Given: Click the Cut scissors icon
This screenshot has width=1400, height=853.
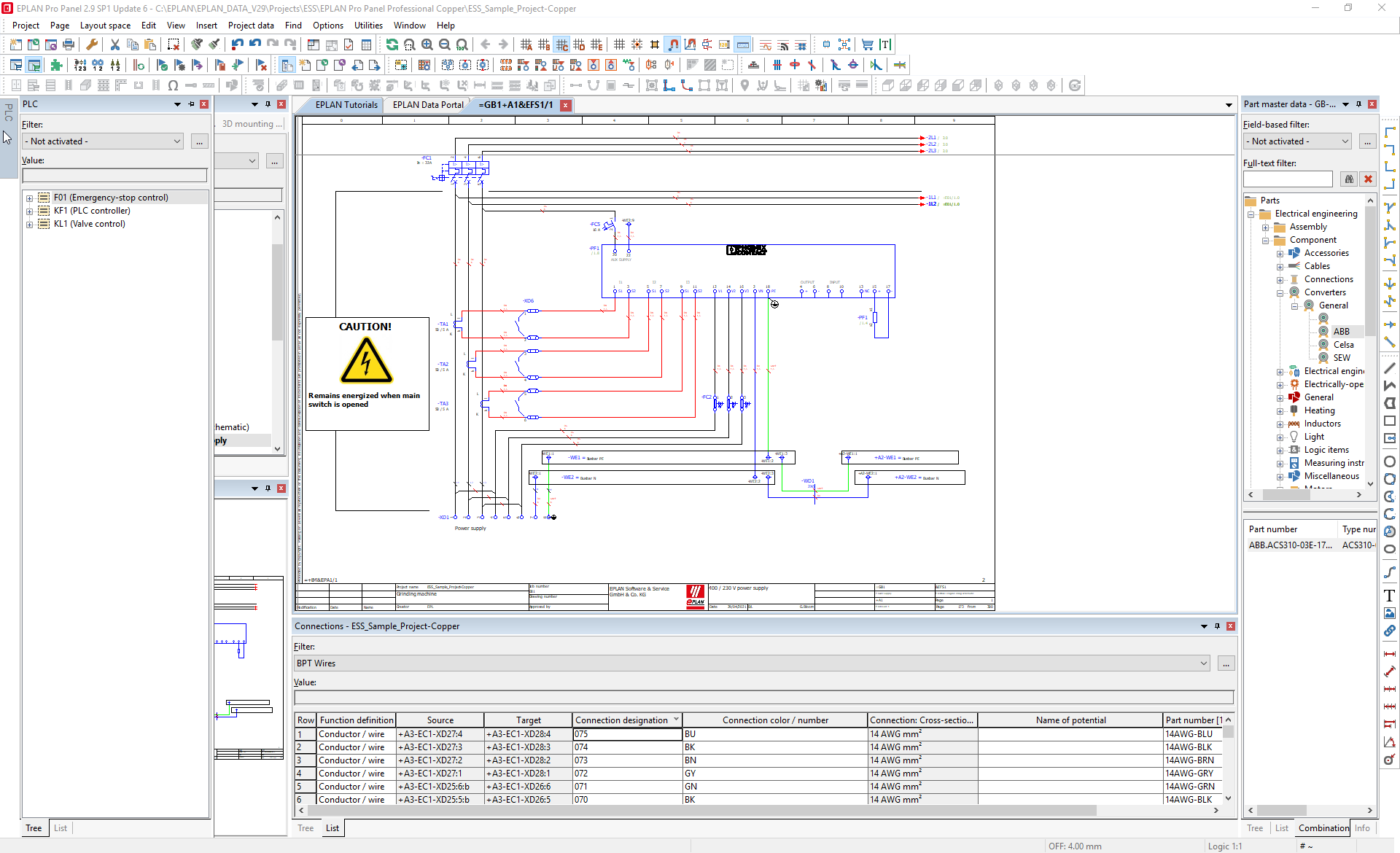Looking at the screenshot, I should 115,45.
